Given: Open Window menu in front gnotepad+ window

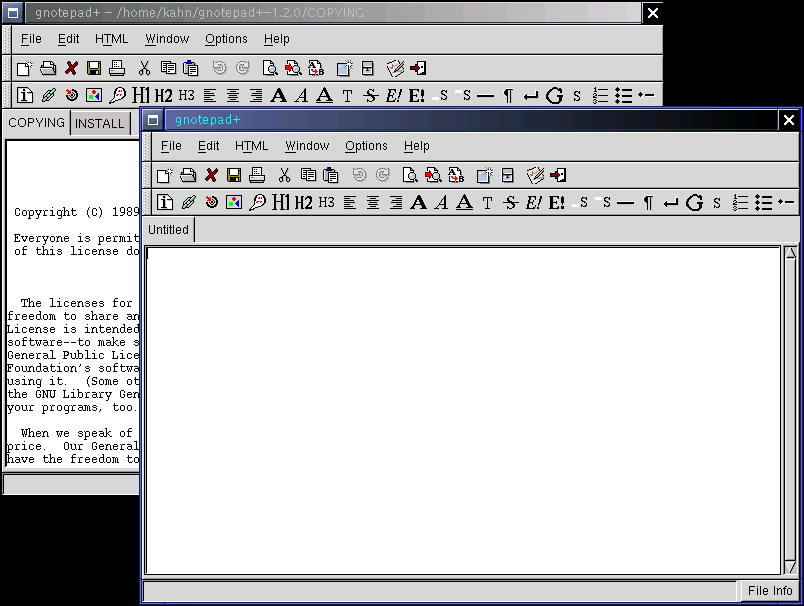Looking at the screenshot, I should coord(307,146).
